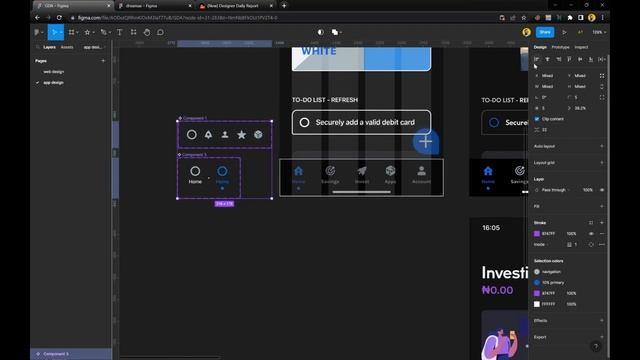The height and width of the screenshot is (360, 640).
Task: Open distribute spacing options
Action: (602, 60)
